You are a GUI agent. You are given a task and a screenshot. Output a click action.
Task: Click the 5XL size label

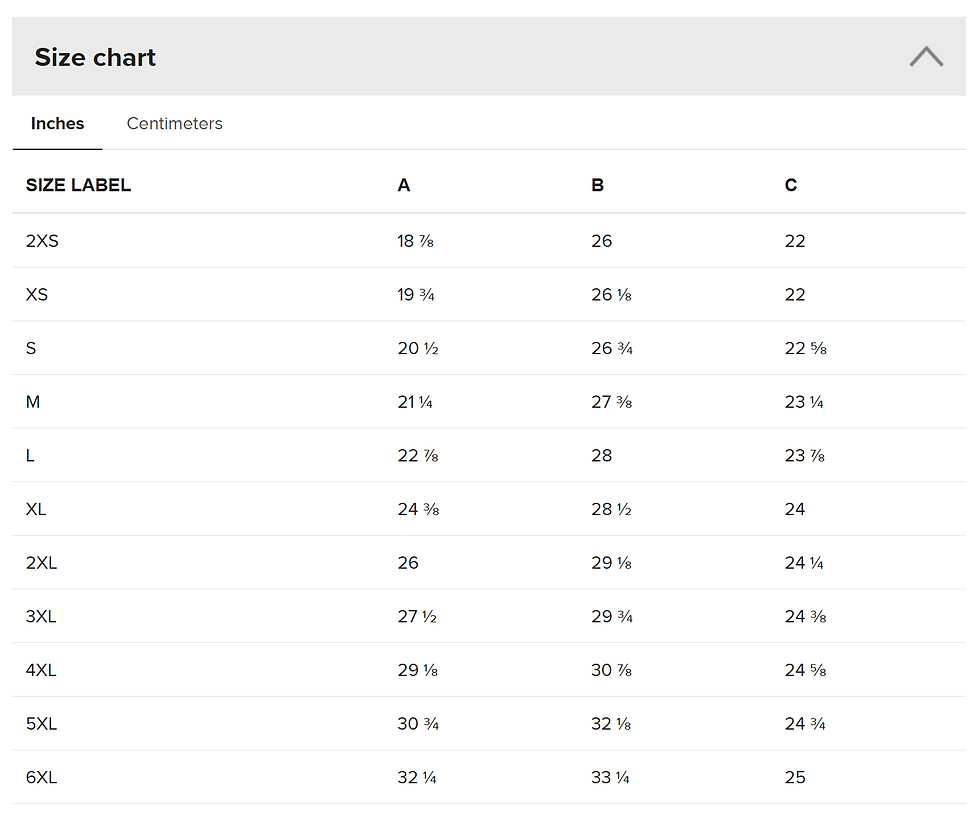(x=41, y=724)
